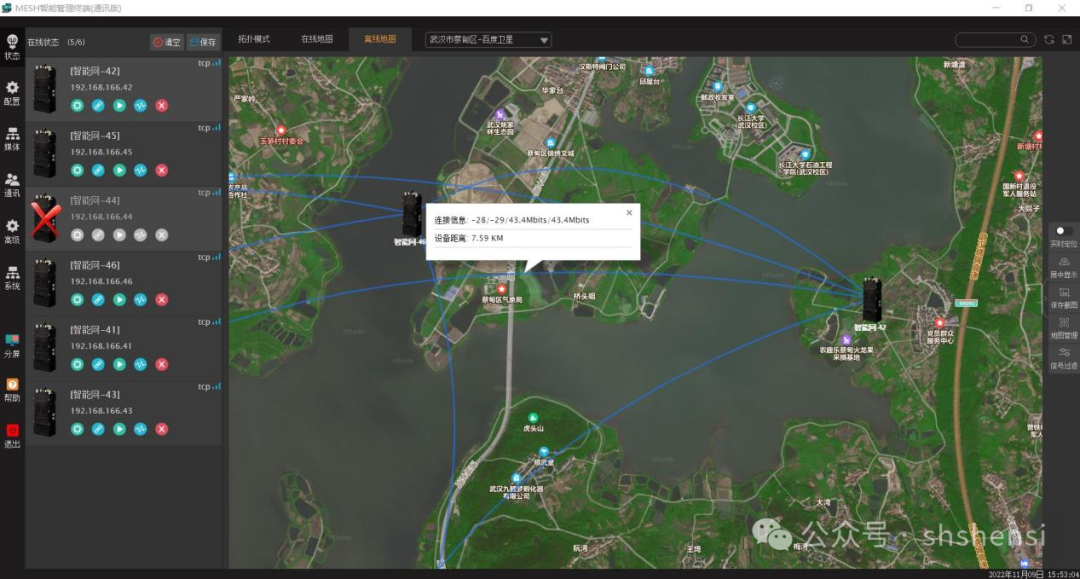Screen dimensions: 1080x579
Task: Click tcp signal indicator for 智能网-46
Action: point(209,257)
